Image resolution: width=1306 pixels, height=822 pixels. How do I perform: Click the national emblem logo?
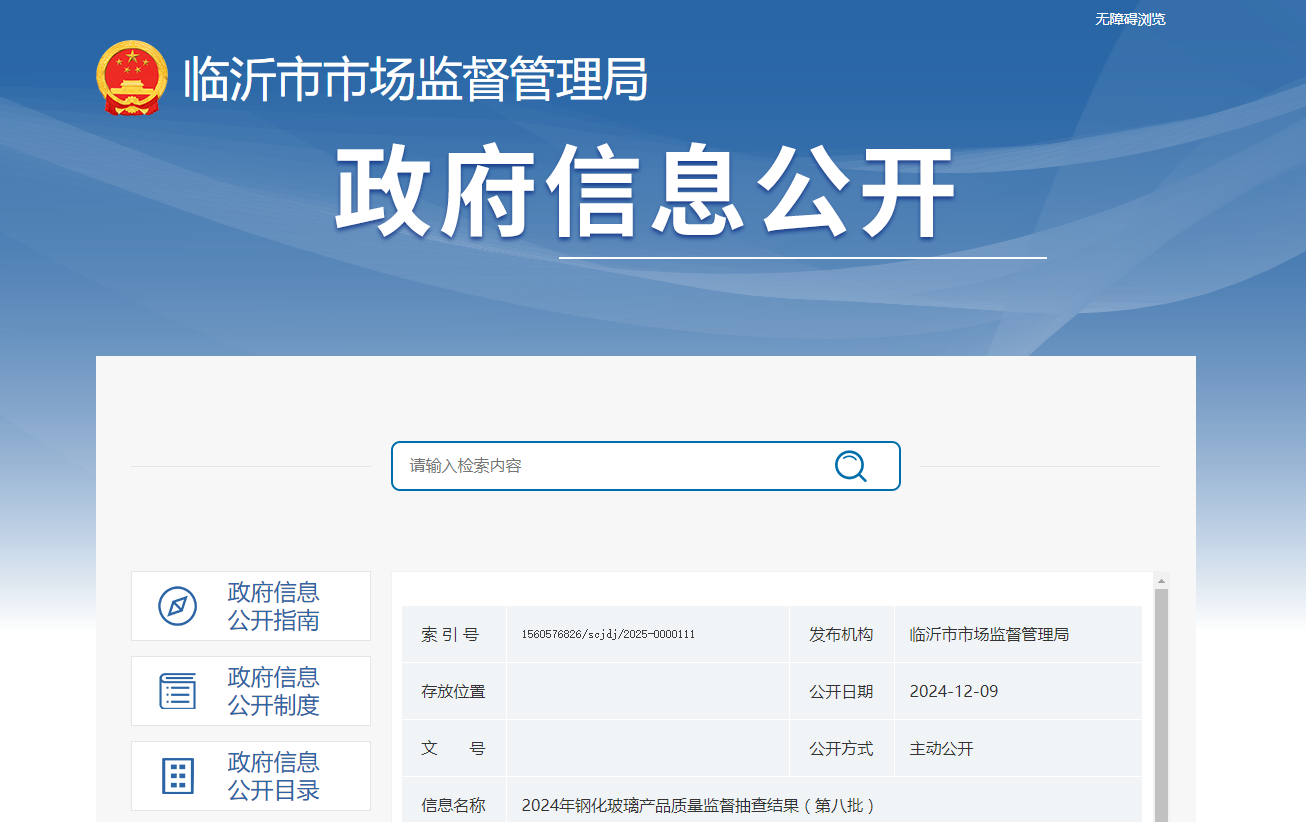[x=132, y=78]
